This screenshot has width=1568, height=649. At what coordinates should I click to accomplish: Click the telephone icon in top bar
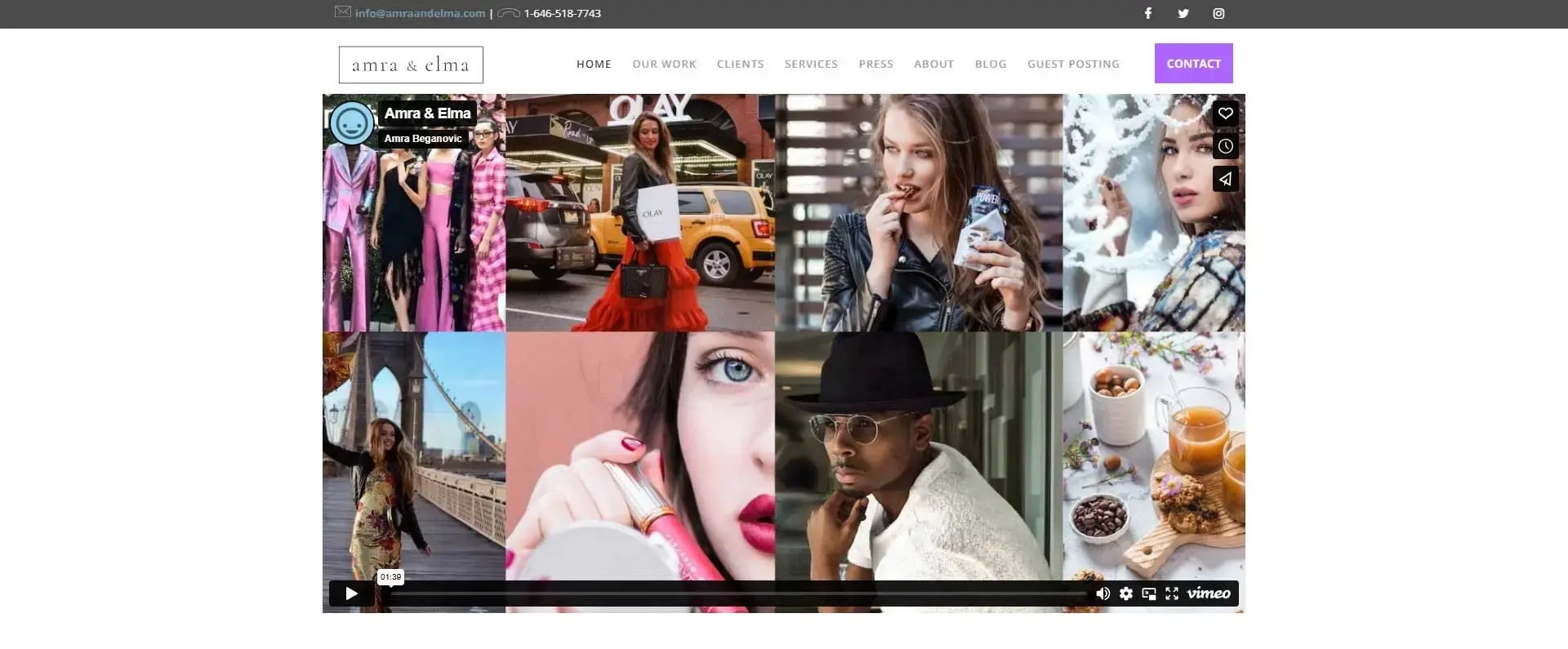[x=509, y=13]
